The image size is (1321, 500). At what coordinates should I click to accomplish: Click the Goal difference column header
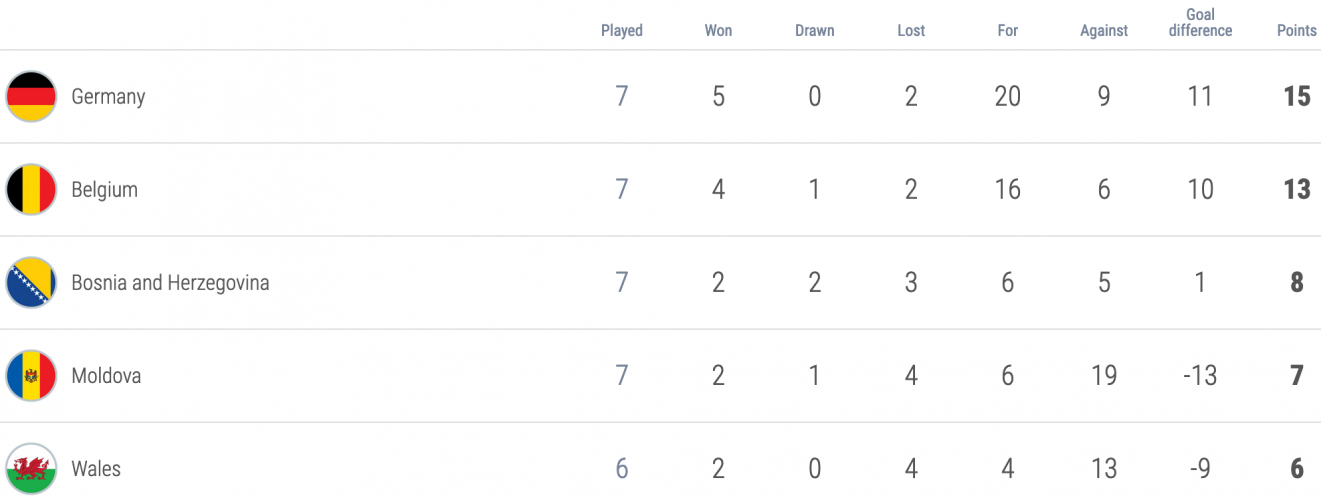pos(1200,23)
